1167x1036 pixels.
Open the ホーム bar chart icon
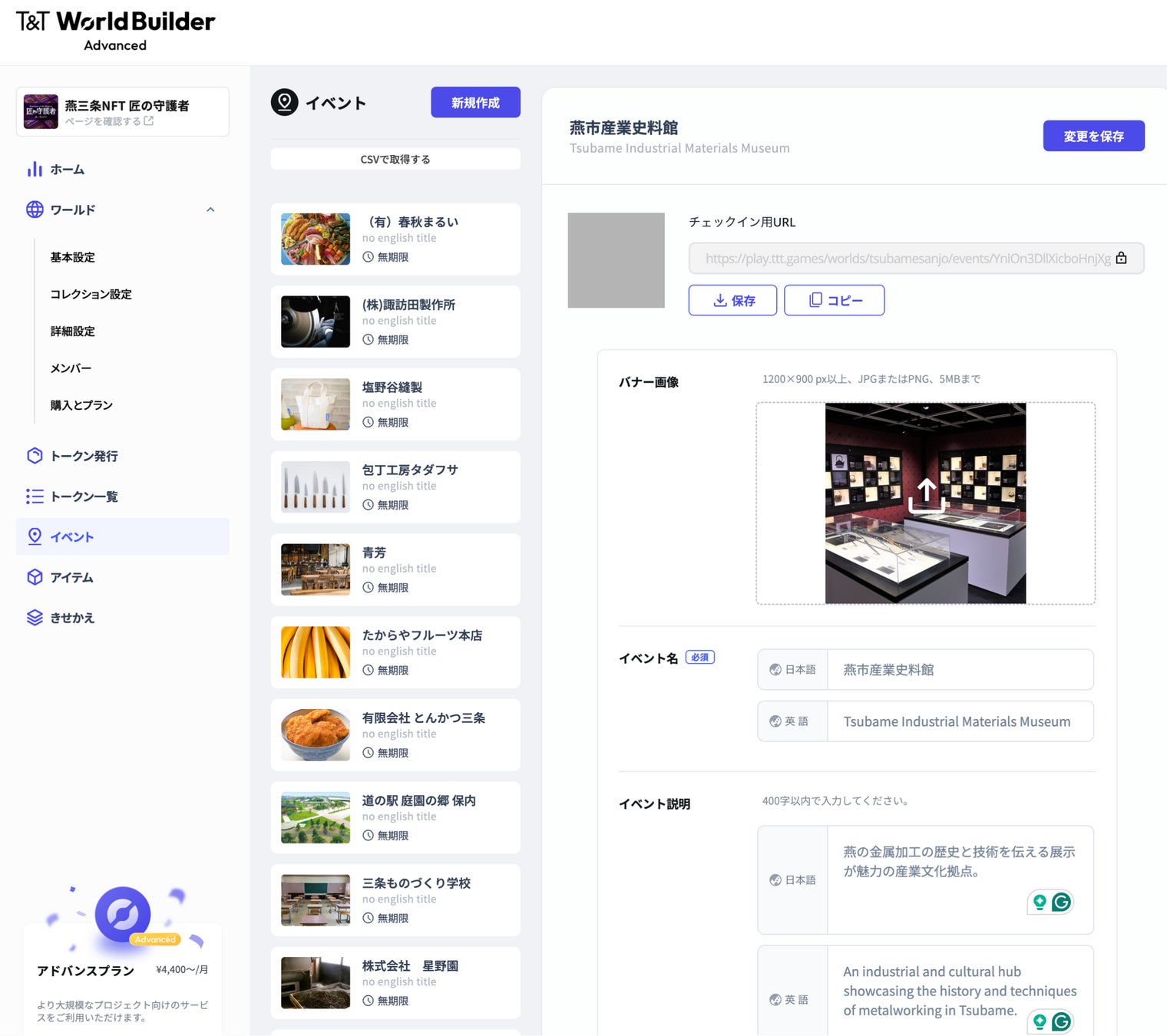coord(35,170)
